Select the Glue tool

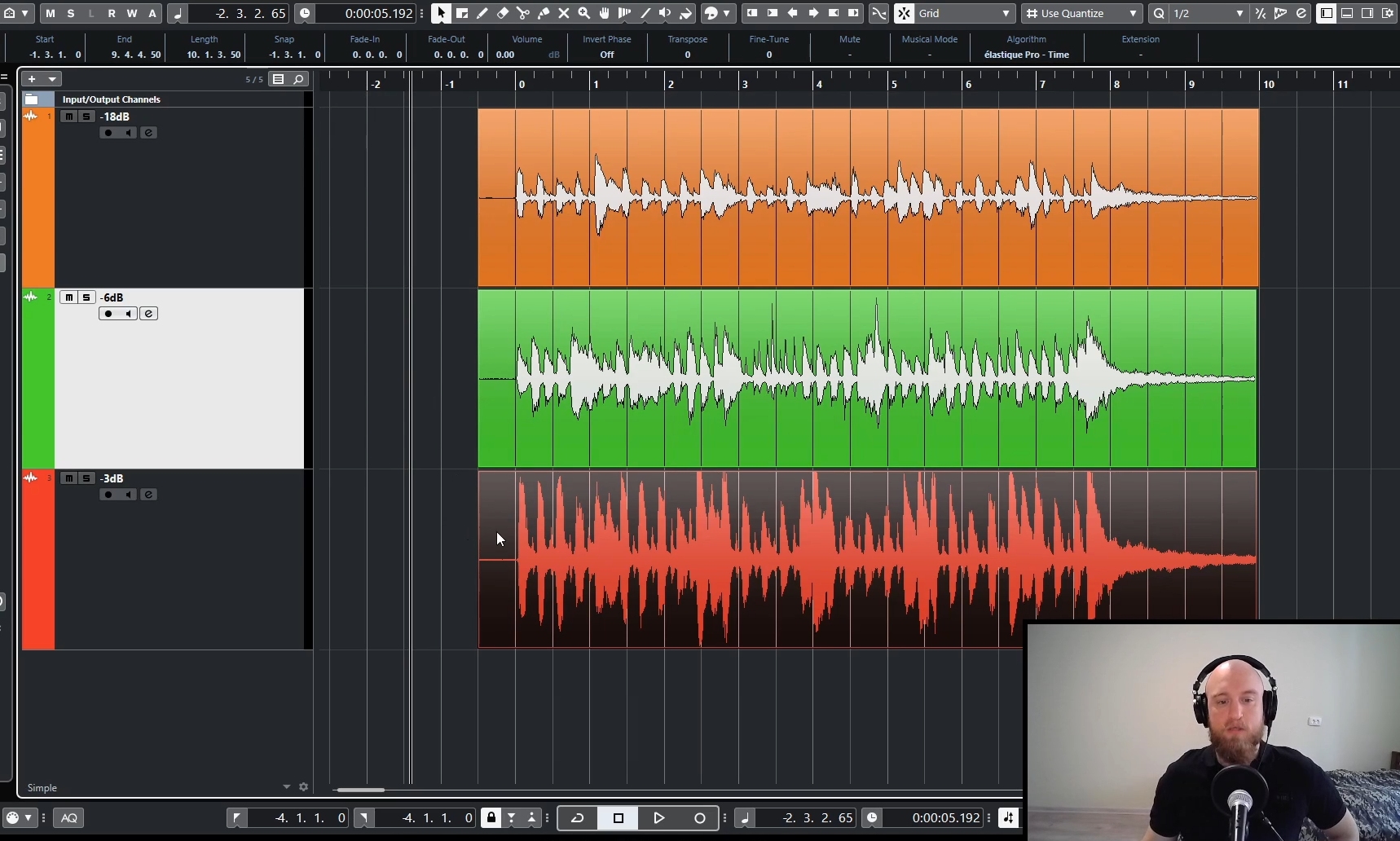(544, 13)
